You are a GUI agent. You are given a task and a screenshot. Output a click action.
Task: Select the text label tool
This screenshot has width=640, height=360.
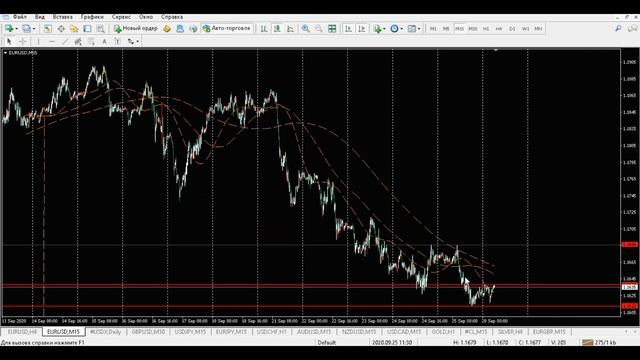(117, 41)
